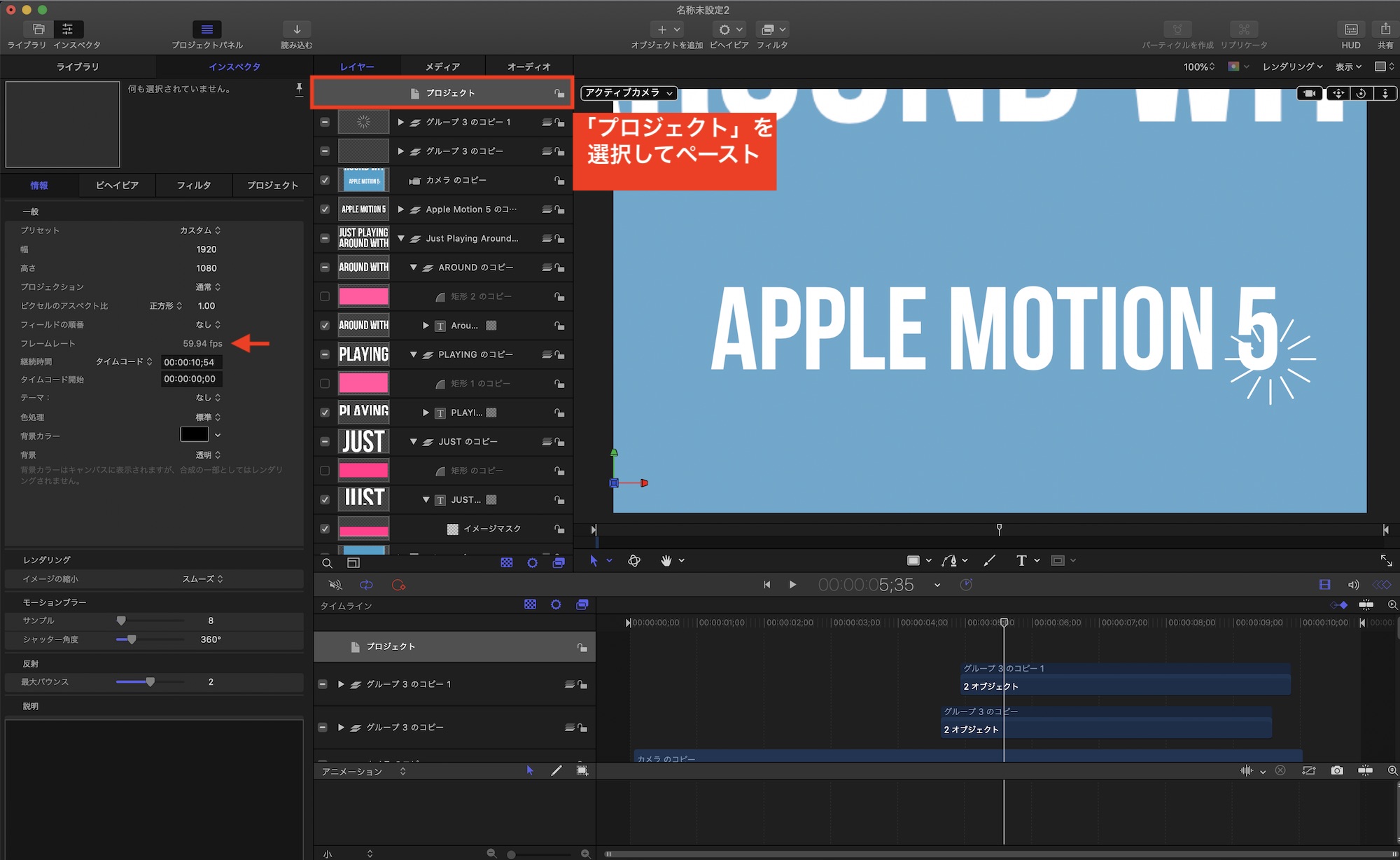Toggle visibility of イメージマスク layer
Screen dimensions: 1400x860
pyautogui.click(x=325, y=529)
